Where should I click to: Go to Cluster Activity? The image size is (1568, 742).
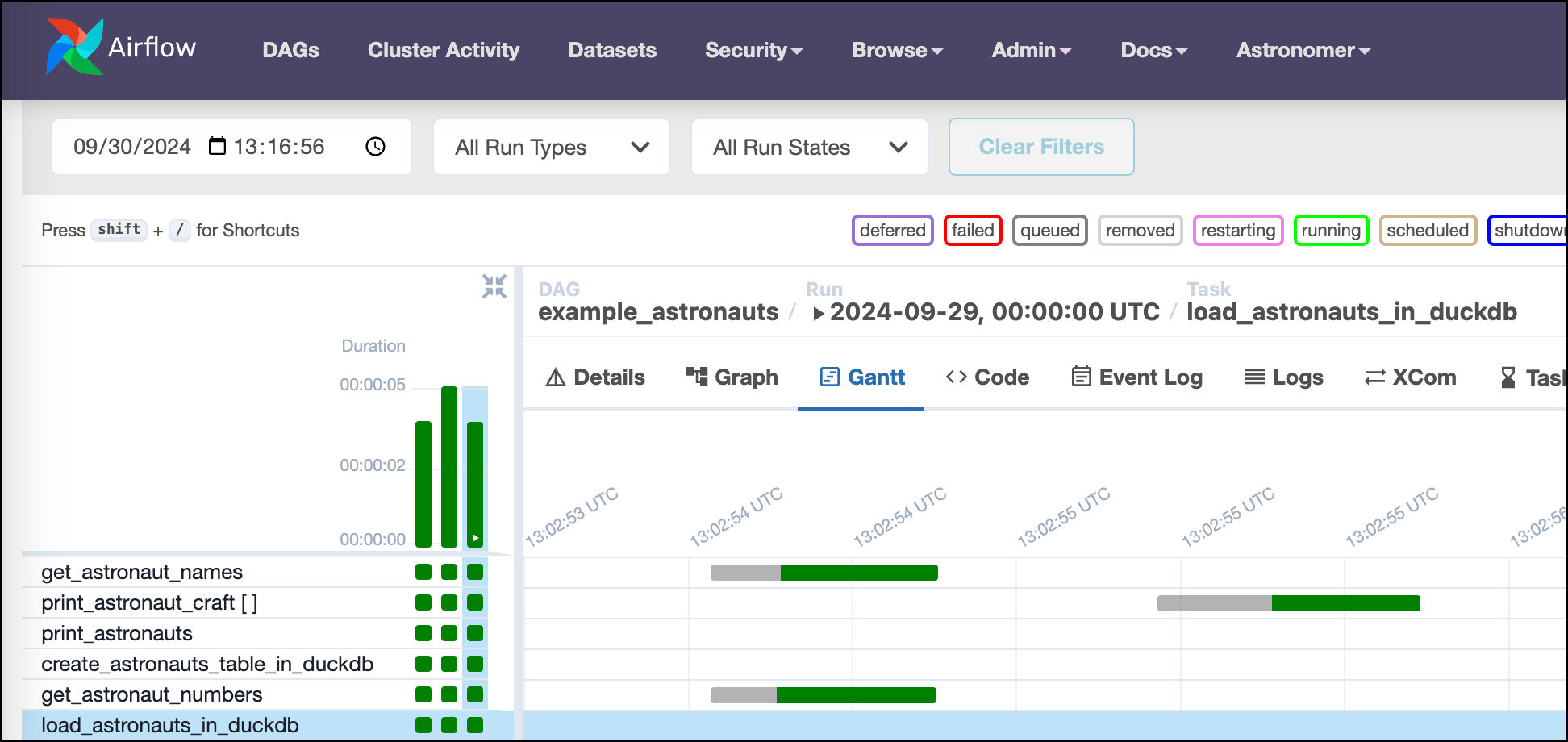pos(444,50)
